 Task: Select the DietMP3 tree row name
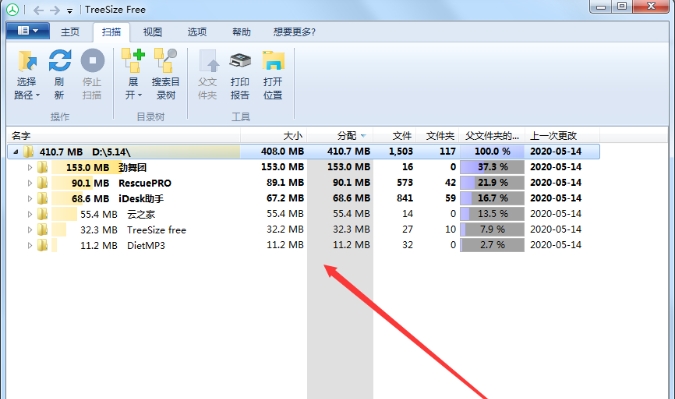point(146,246)
